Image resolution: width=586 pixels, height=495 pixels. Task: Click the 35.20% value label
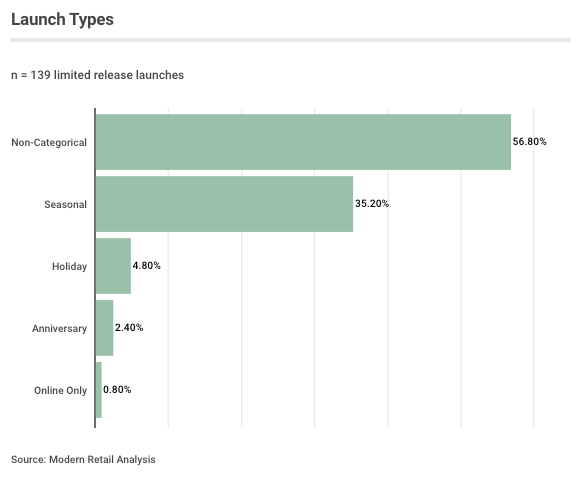tap(372, 204)
